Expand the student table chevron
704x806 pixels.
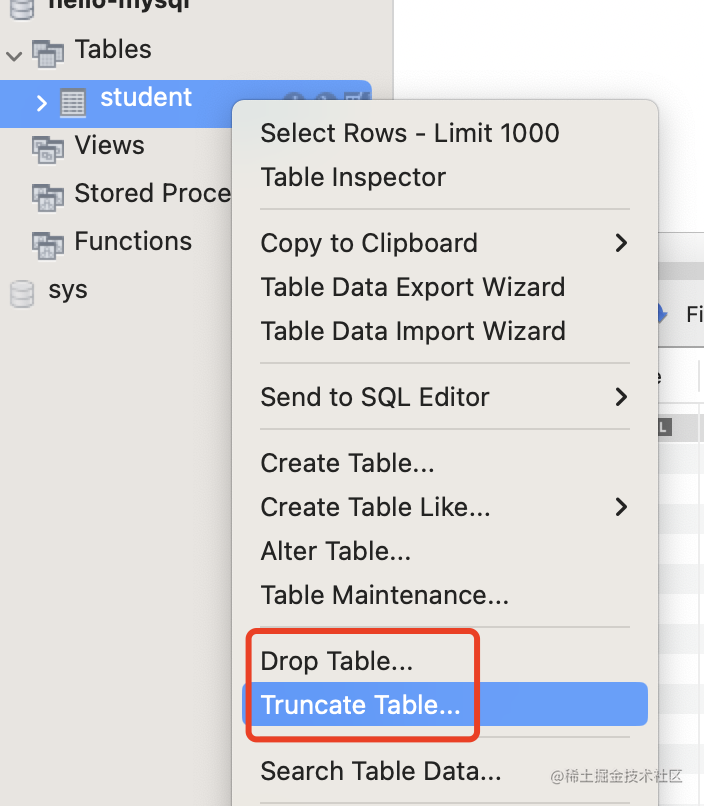[x=41, y=102]
